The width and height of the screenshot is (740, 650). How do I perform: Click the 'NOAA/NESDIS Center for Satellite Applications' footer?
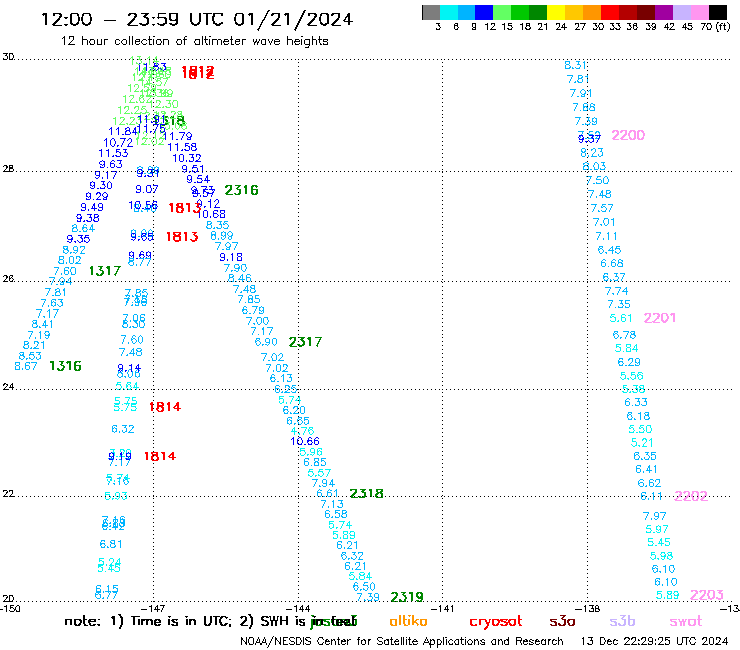402,642
